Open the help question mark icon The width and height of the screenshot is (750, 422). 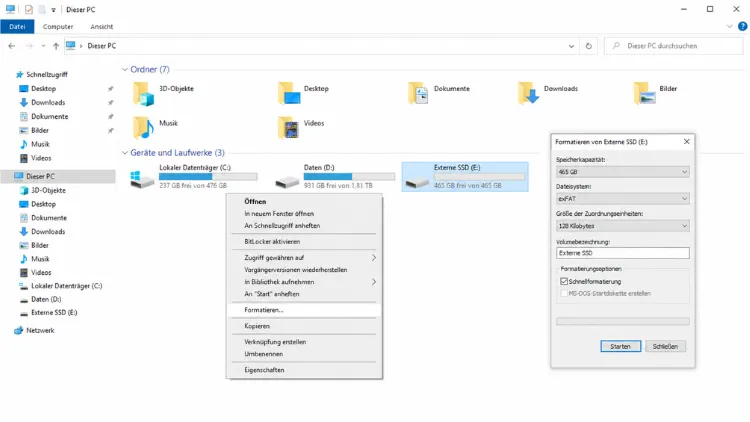point(742,26)
